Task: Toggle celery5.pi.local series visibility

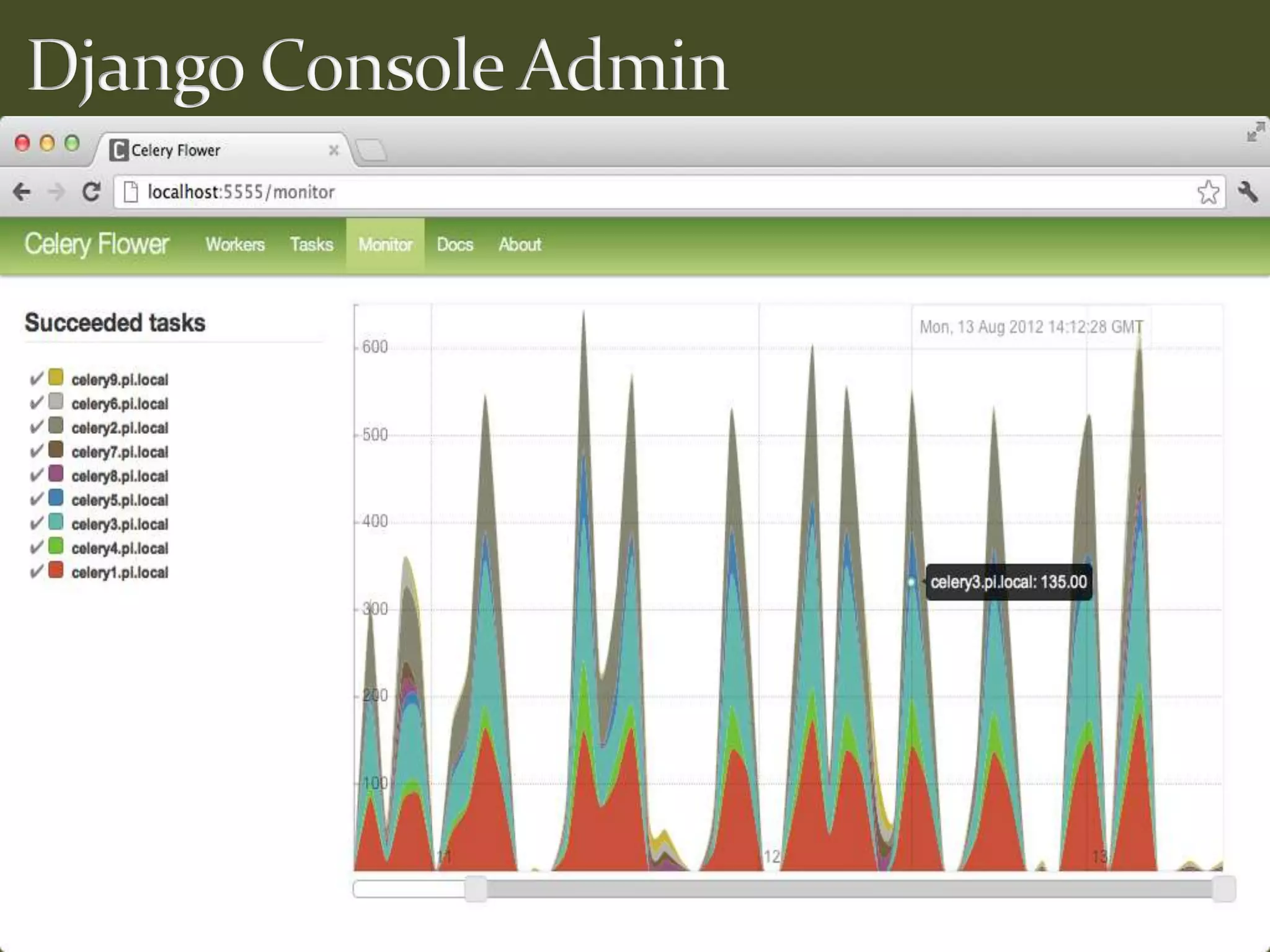Action: point(37,500)
